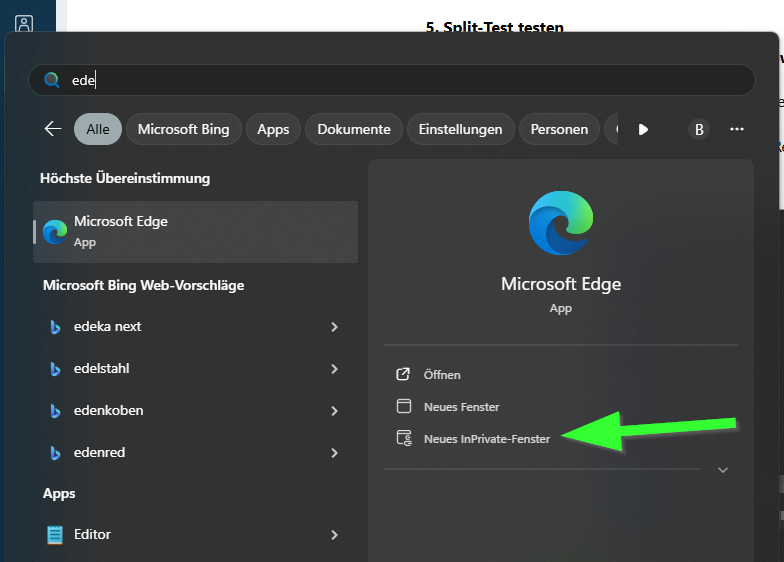Screen dimensions: 784x562
Task: Switch to the Apps filter tab
Action: tap(273, 129)
